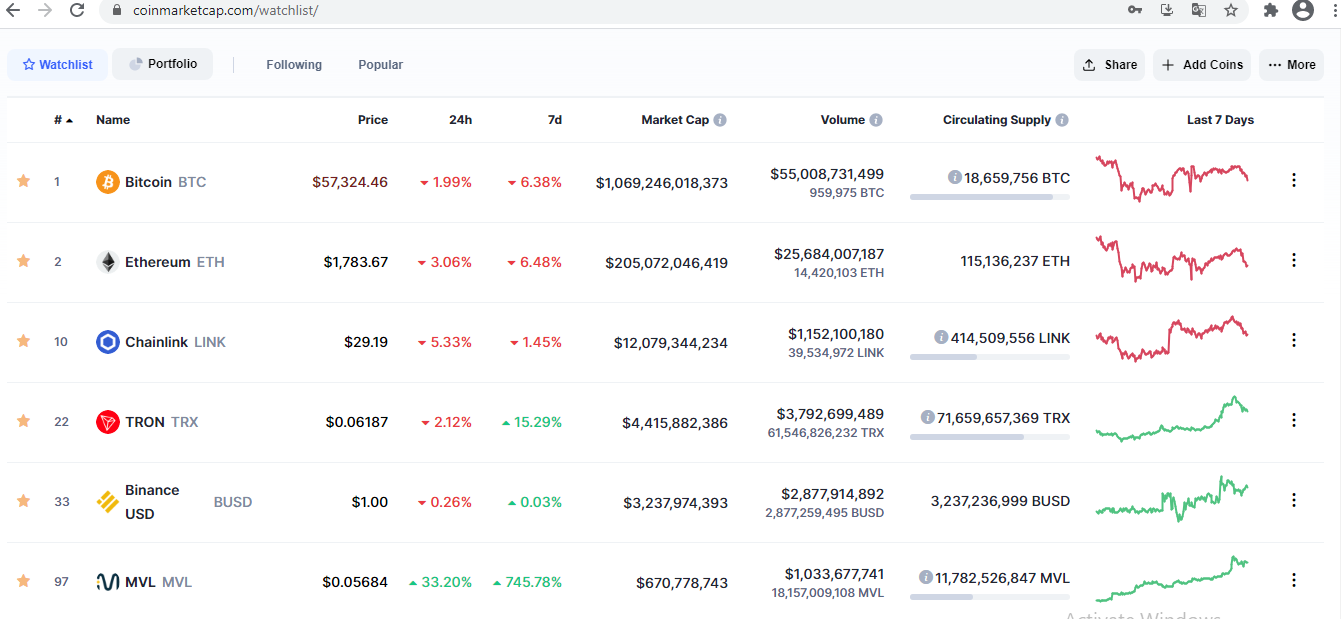The width and height of the screenshot is (1341, 619).
Task: Open the three-dot menu for Chainlink
Action: 1294,340
